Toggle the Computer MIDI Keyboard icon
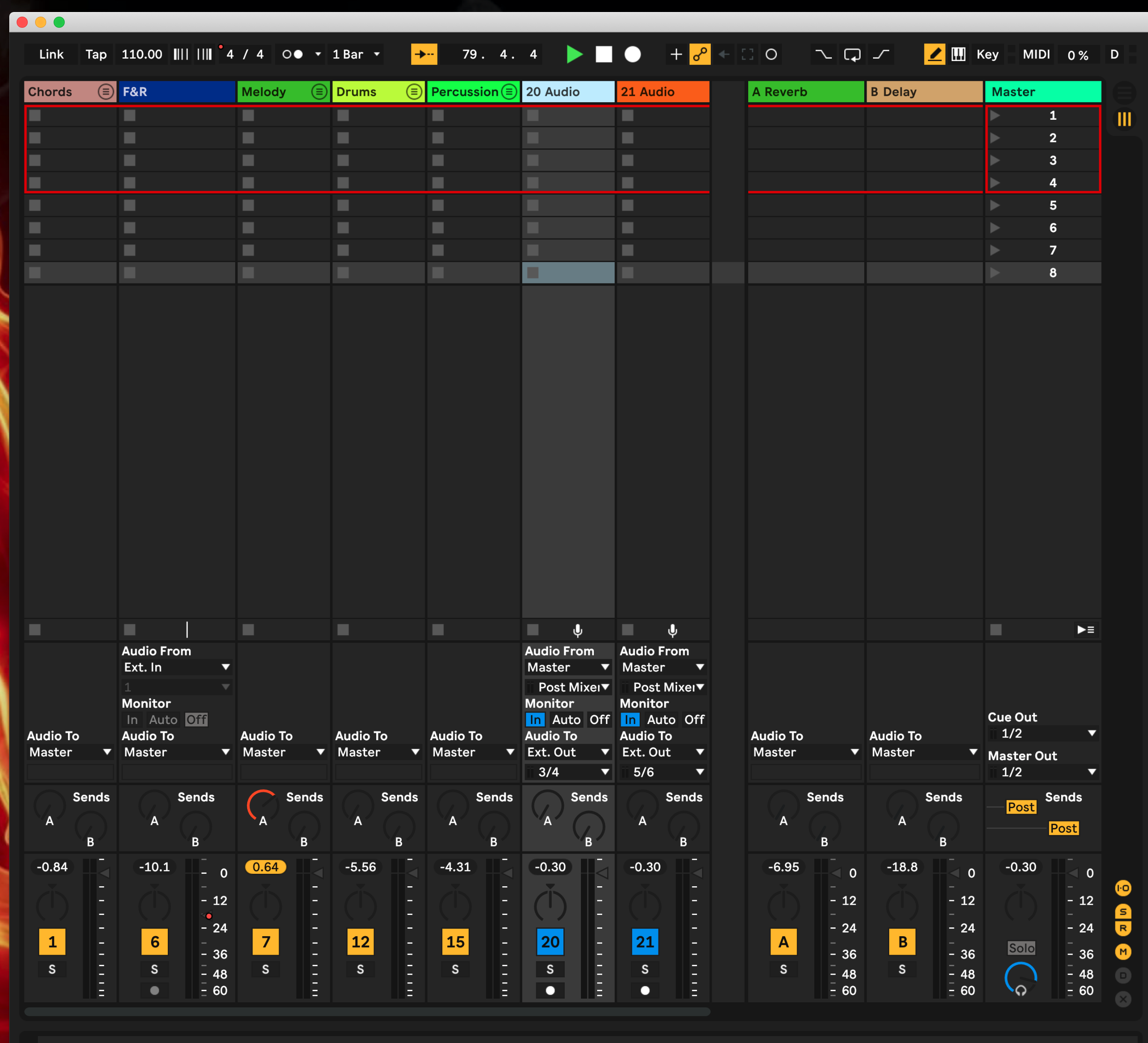 (x=959, y=55)
